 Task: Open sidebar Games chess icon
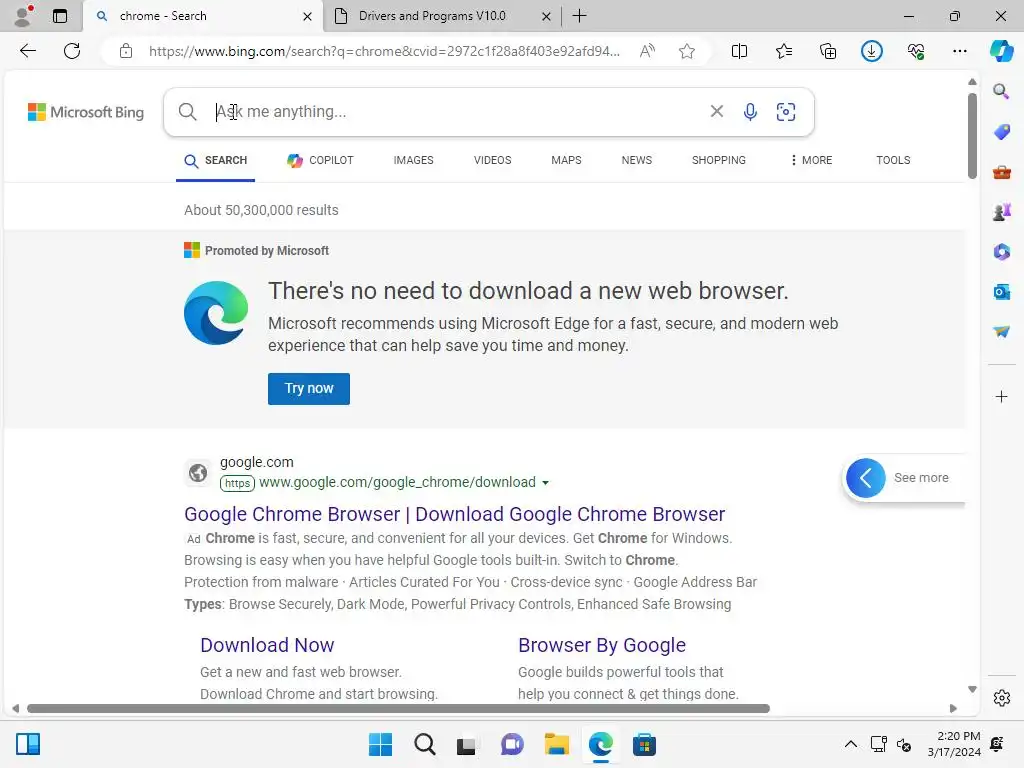pos(1001,212)
